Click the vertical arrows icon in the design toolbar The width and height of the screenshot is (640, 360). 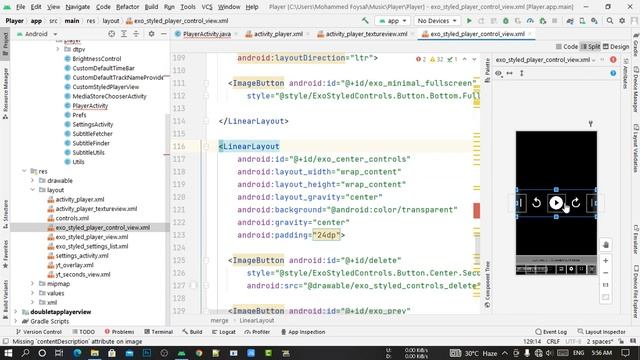point(521,73)
